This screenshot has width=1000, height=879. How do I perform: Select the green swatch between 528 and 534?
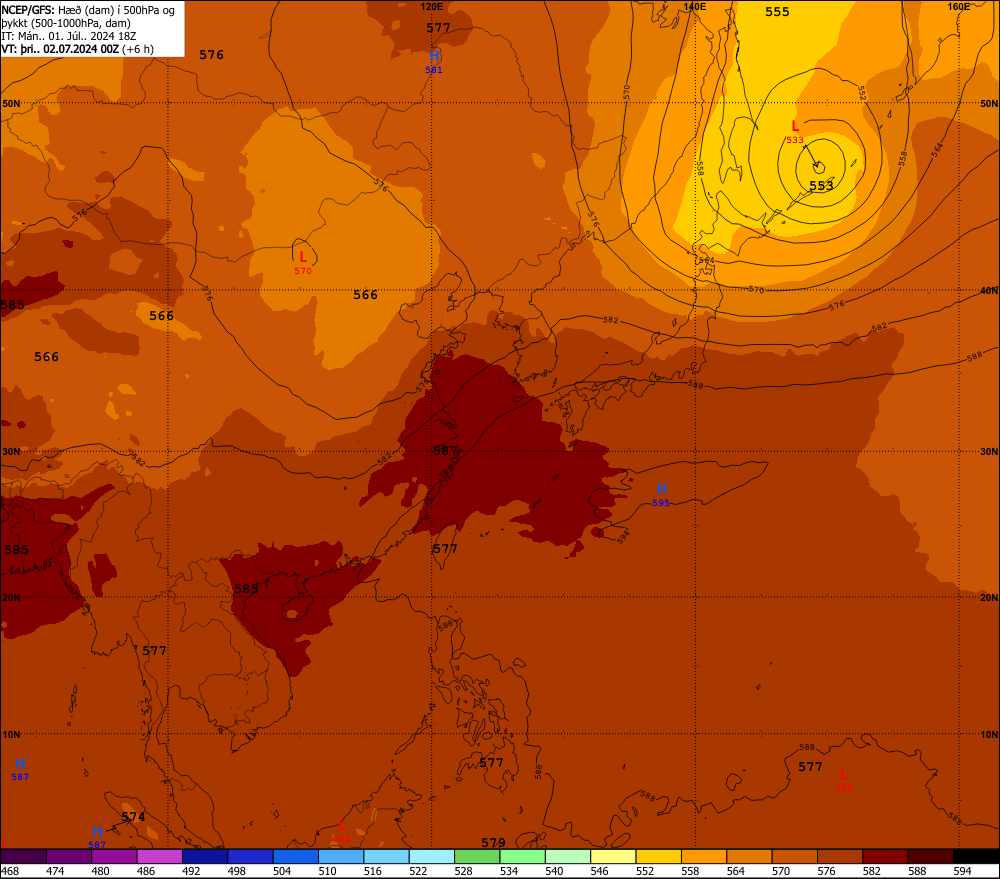[x=477, y=856]
